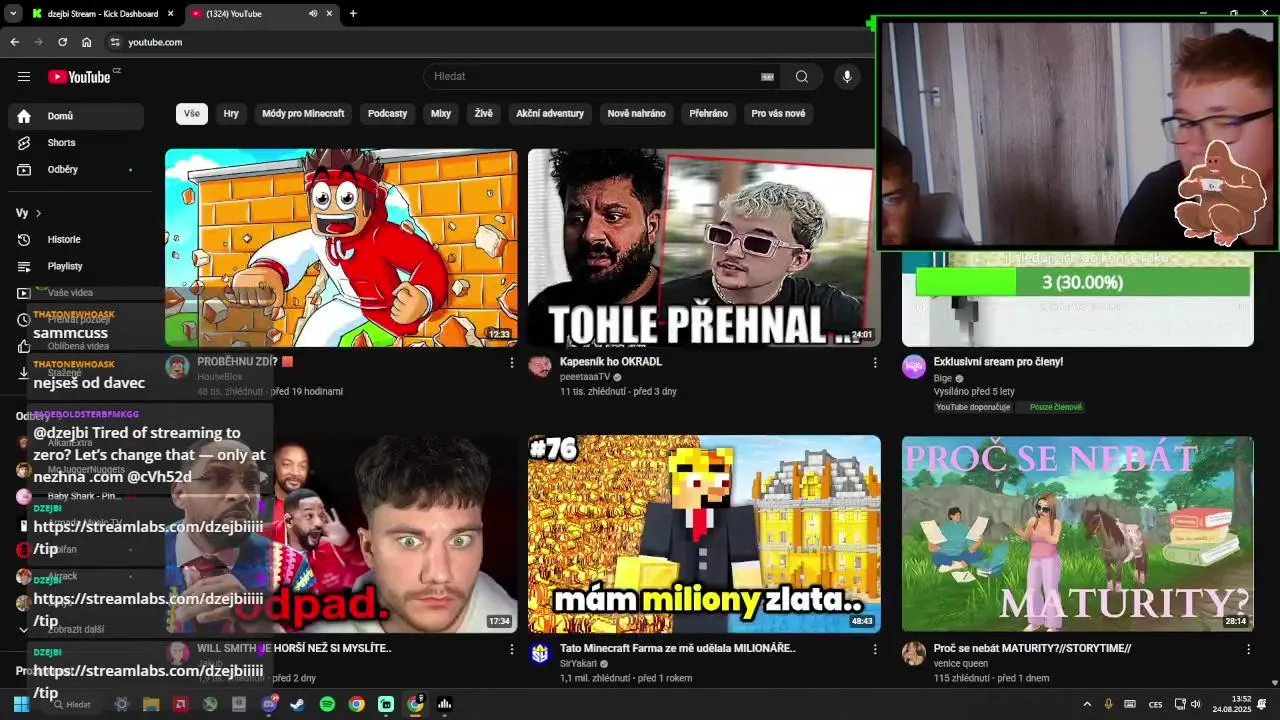Open options for Proč se nebát MATURITY video
Image resolution: width=1280 pixels, height=720 pixels.
pos(1248,649)
